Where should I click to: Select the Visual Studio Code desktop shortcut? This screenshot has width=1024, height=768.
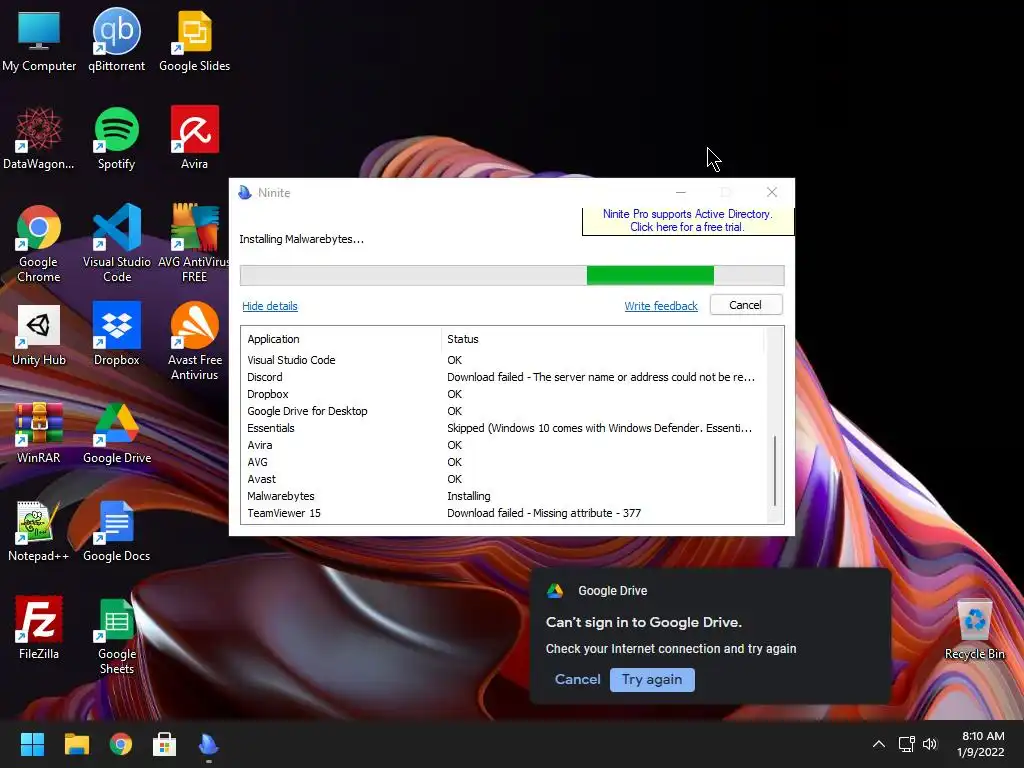pos(116,244)
